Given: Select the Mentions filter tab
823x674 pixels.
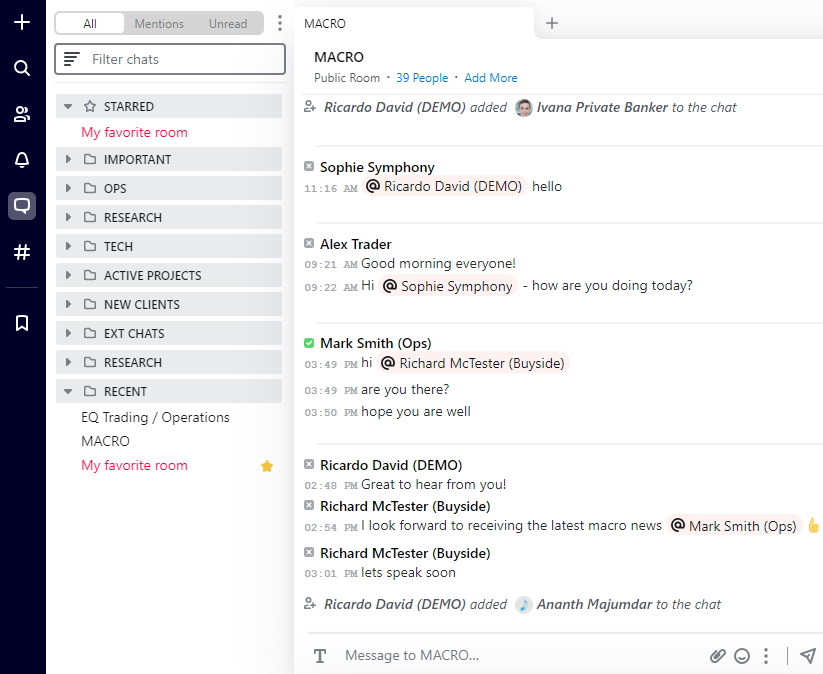Looking at the screenshot, I should 160,24.
